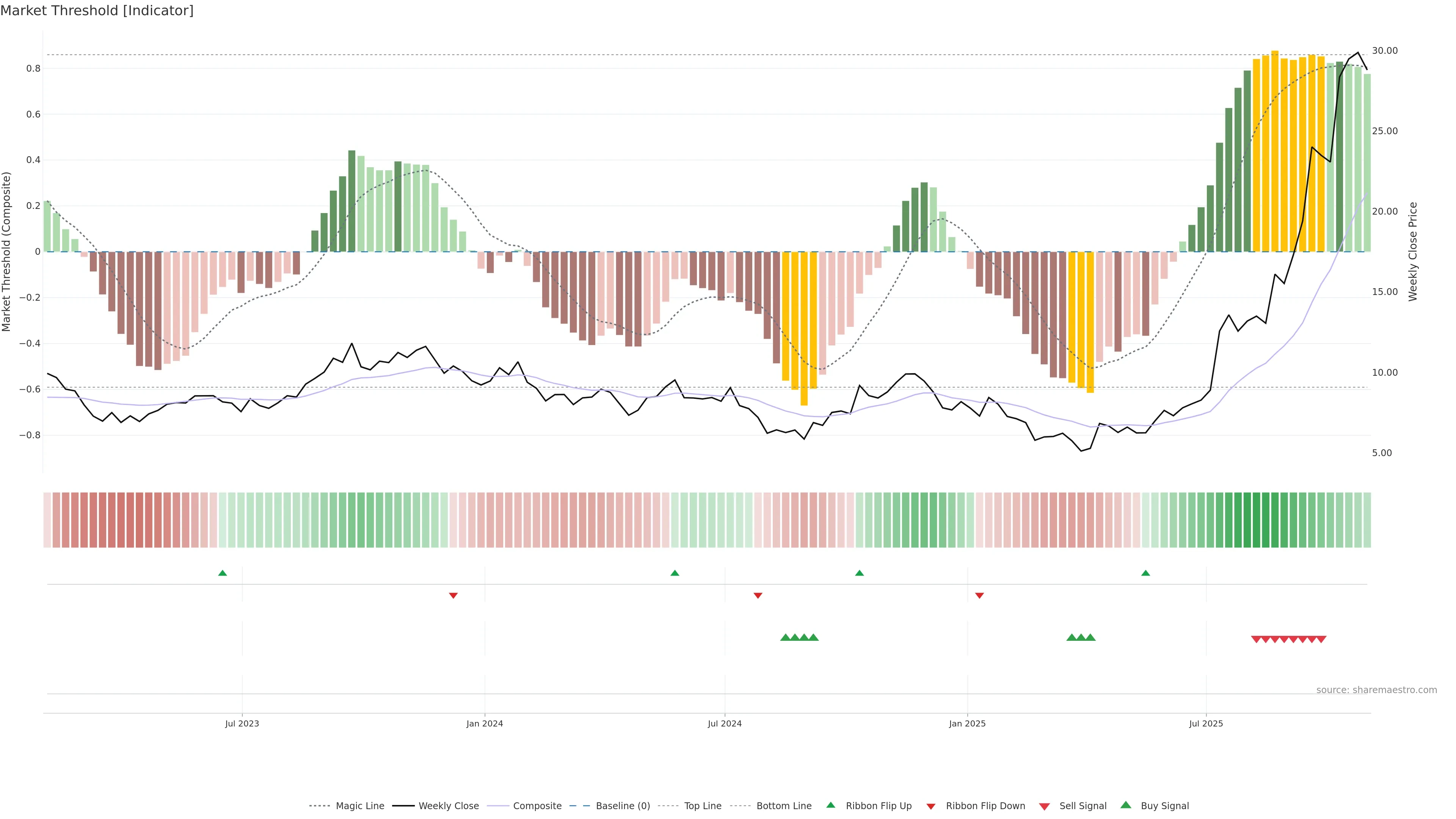Click the red flip down marker near Jan 2025
The height and width of the screenshot is (819, 1456).
point(979,595)
